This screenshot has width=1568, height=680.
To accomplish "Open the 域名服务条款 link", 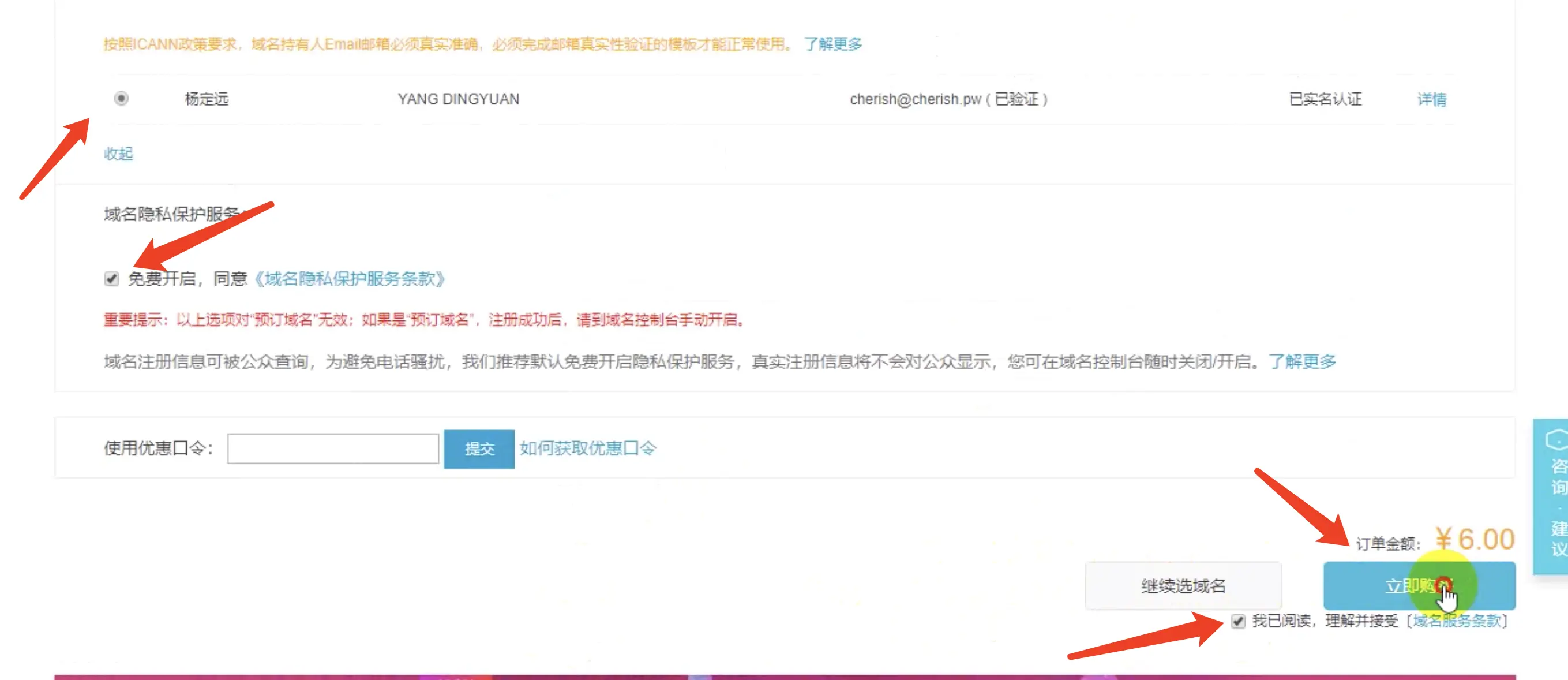I will tap(1457, 621).
